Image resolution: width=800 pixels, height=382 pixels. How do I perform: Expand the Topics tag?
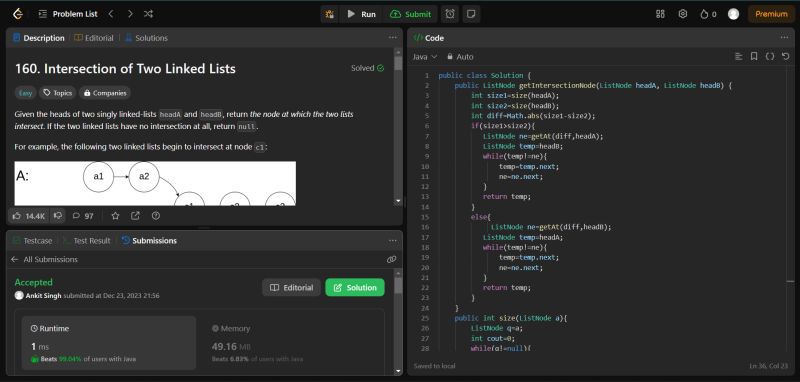[58, 93]
